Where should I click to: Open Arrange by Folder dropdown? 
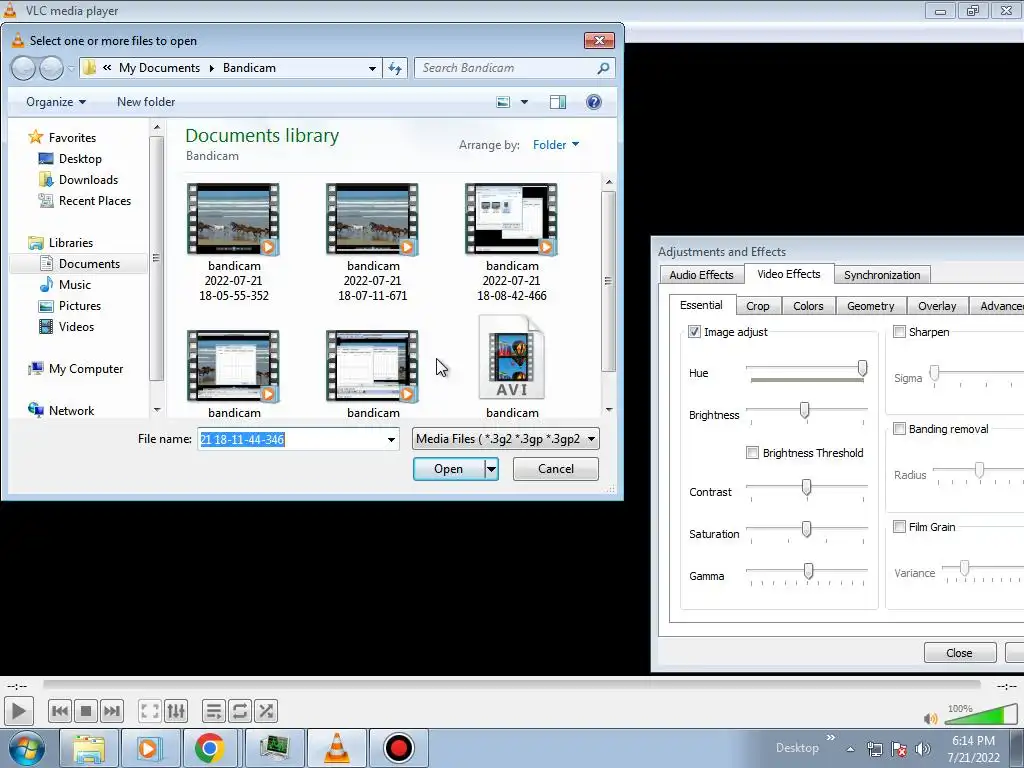click(x=556, y=145)
